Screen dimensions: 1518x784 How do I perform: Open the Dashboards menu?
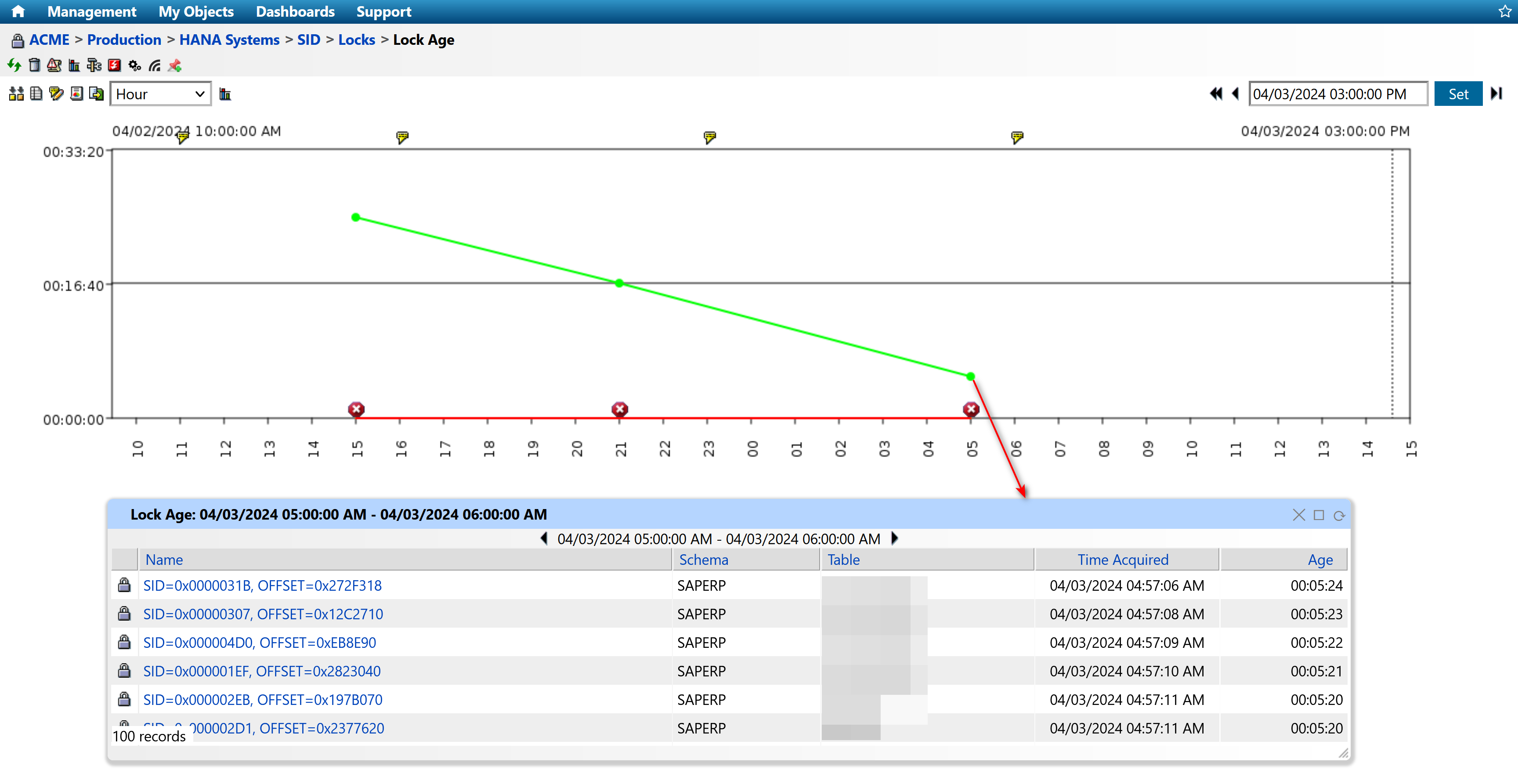pos(295,11)
